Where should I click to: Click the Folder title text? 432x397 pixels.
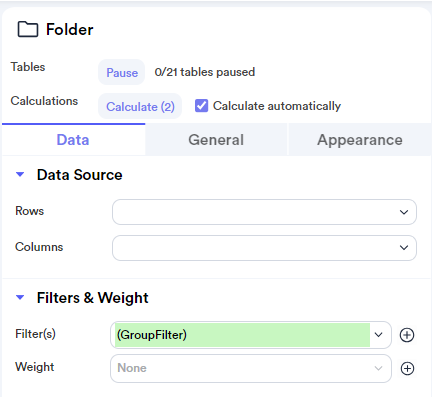click(x=70, y=29)
